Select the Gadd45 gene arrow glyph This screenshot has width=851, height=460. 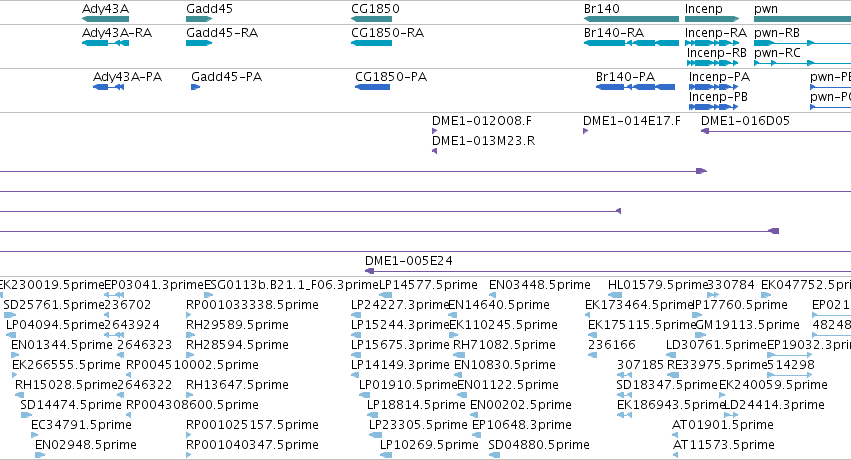(199, 19)
